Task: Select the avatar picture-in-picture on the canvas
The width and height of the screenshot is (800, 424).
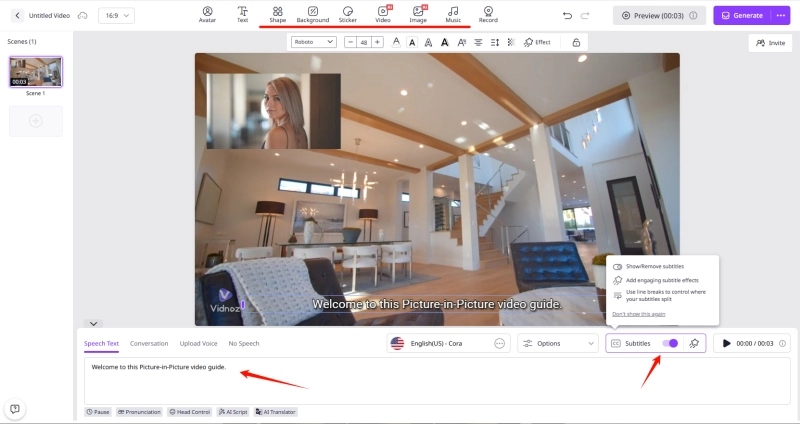Action: coord(273,111)
